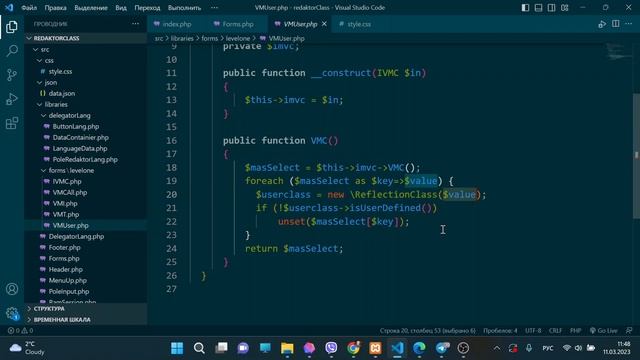Open the Explorer view in activity bar

coord(12,27)
